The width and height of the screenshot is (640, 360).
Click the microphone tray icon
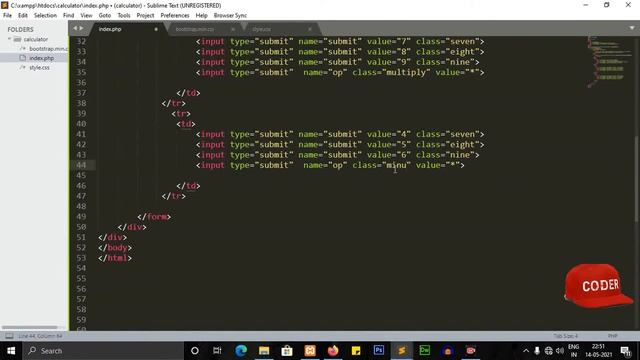[537, 351]
